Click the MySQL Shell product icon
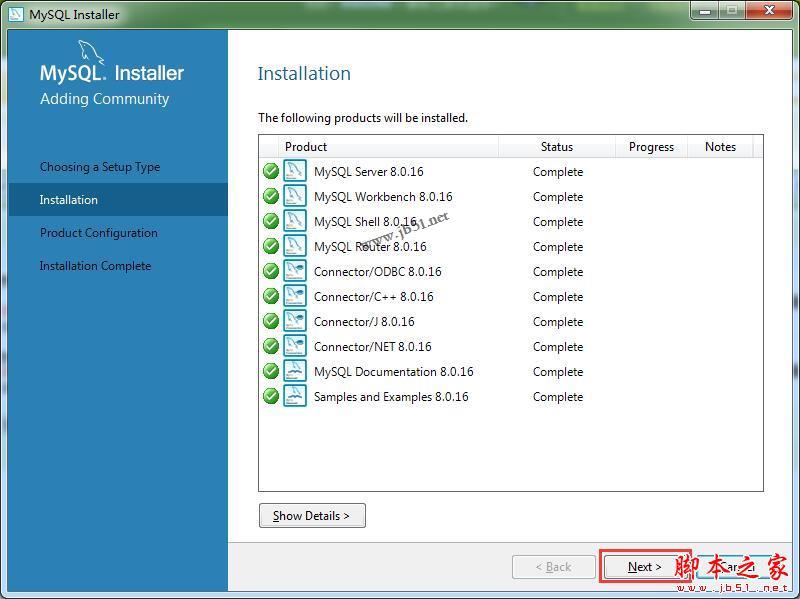800x599 pixels. pos(294,221)
